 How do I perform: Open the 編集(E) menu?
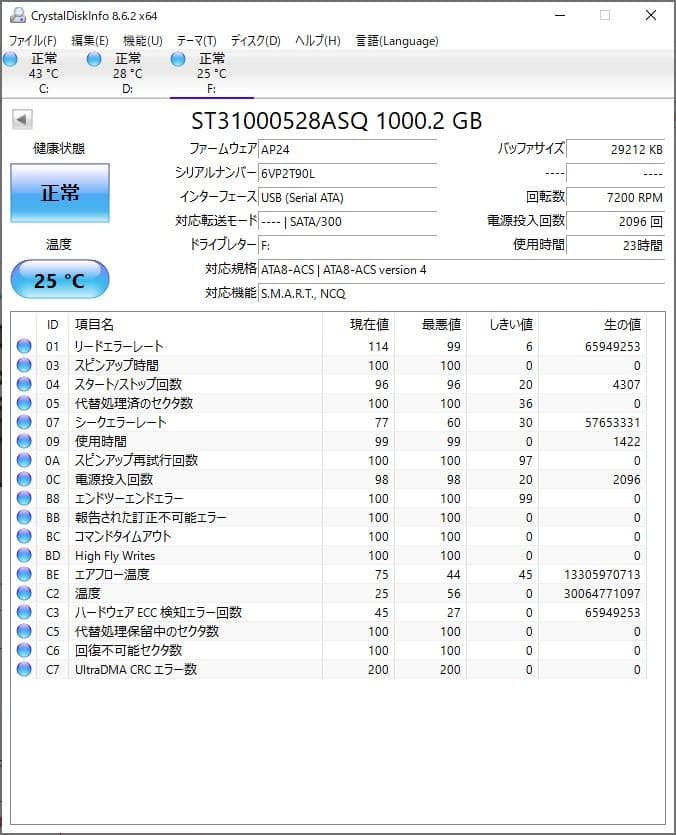pyautogui.click(x=90, y=40)
